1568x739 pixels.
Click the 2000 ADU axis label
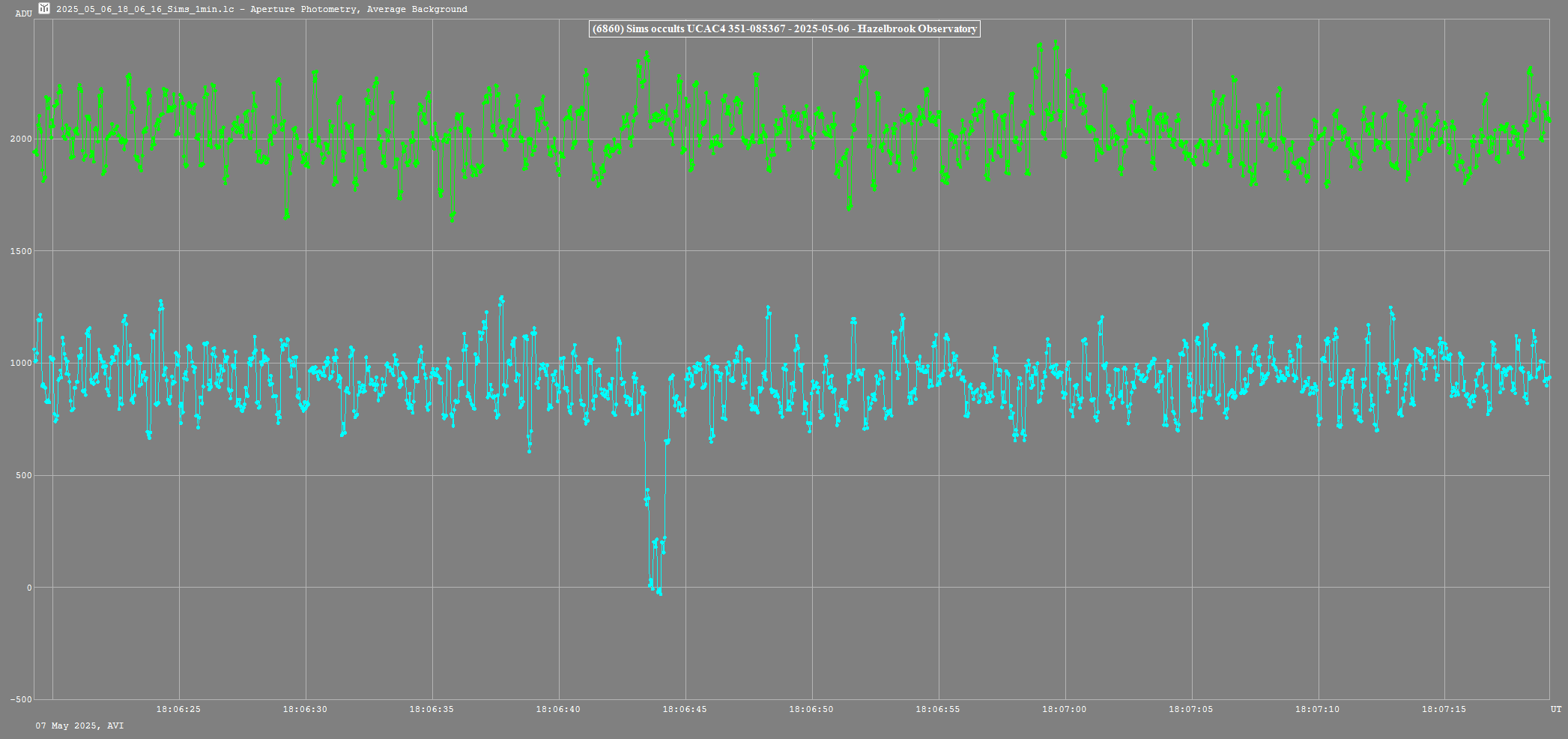click(21, 139)
